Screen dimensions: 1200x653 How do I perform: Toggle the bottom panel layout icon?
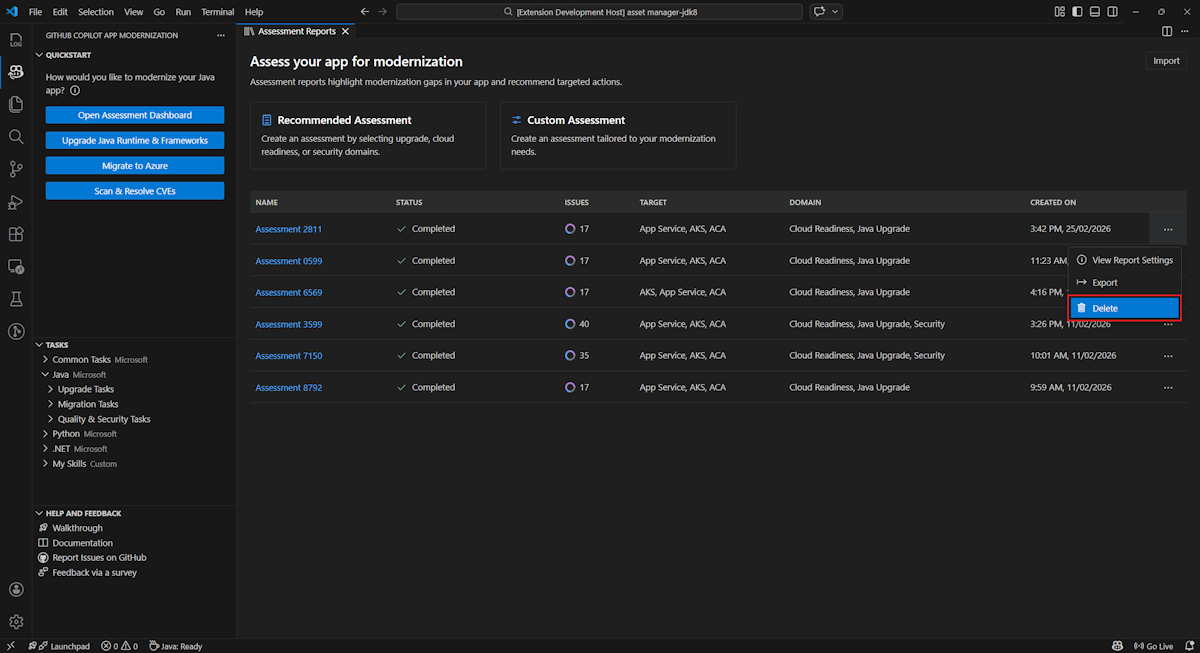(1096, 12)
